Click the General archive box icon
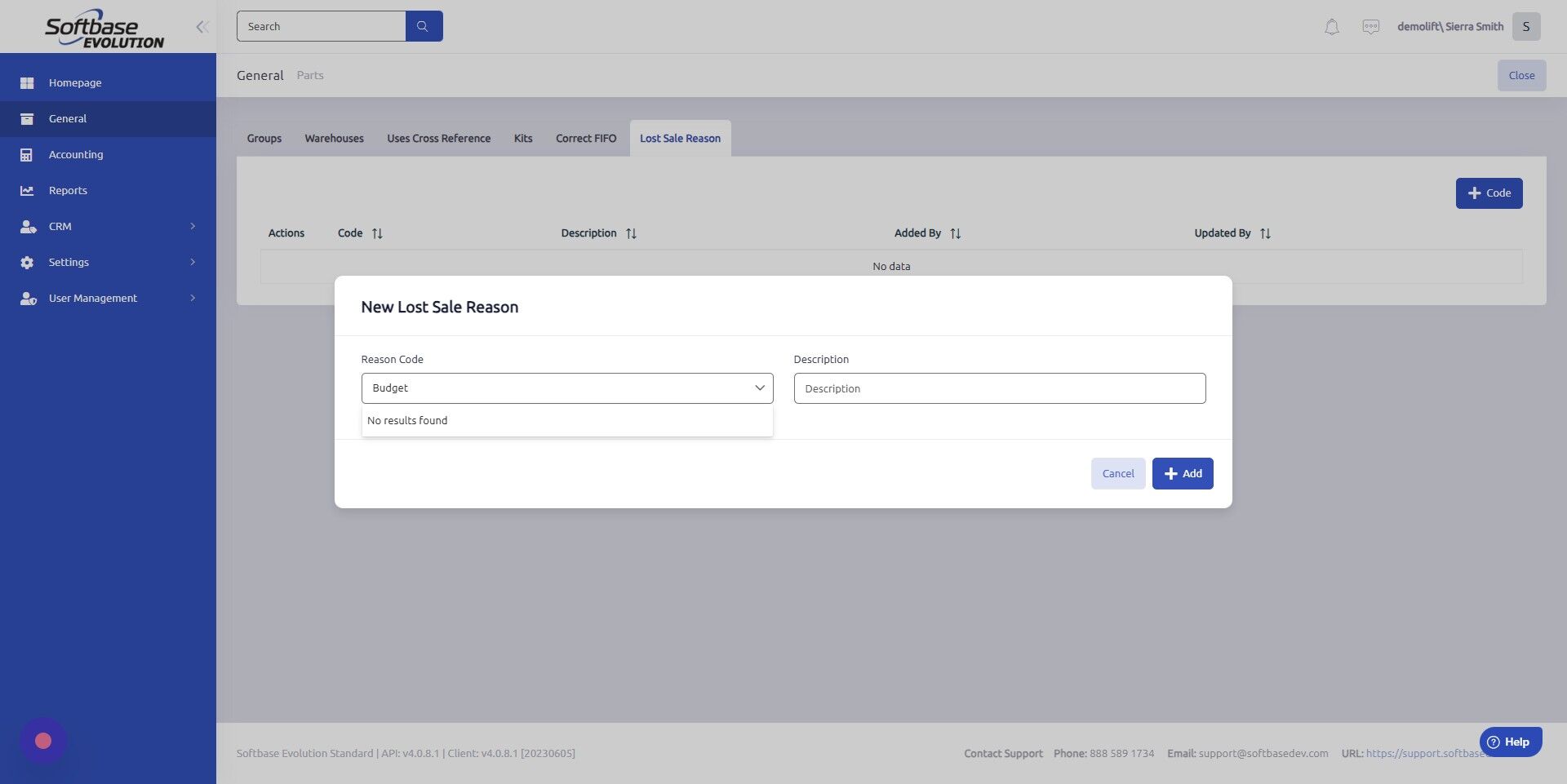 coord(27,119)
